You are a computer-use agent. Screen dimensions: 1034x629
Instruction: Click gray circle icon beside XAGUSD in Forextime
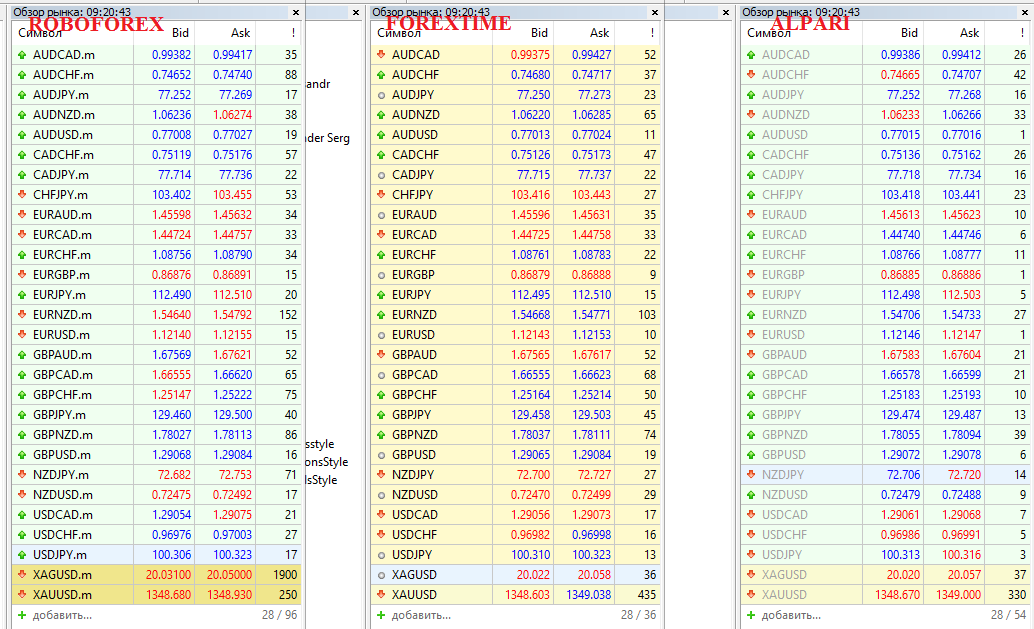click(380, 575)
